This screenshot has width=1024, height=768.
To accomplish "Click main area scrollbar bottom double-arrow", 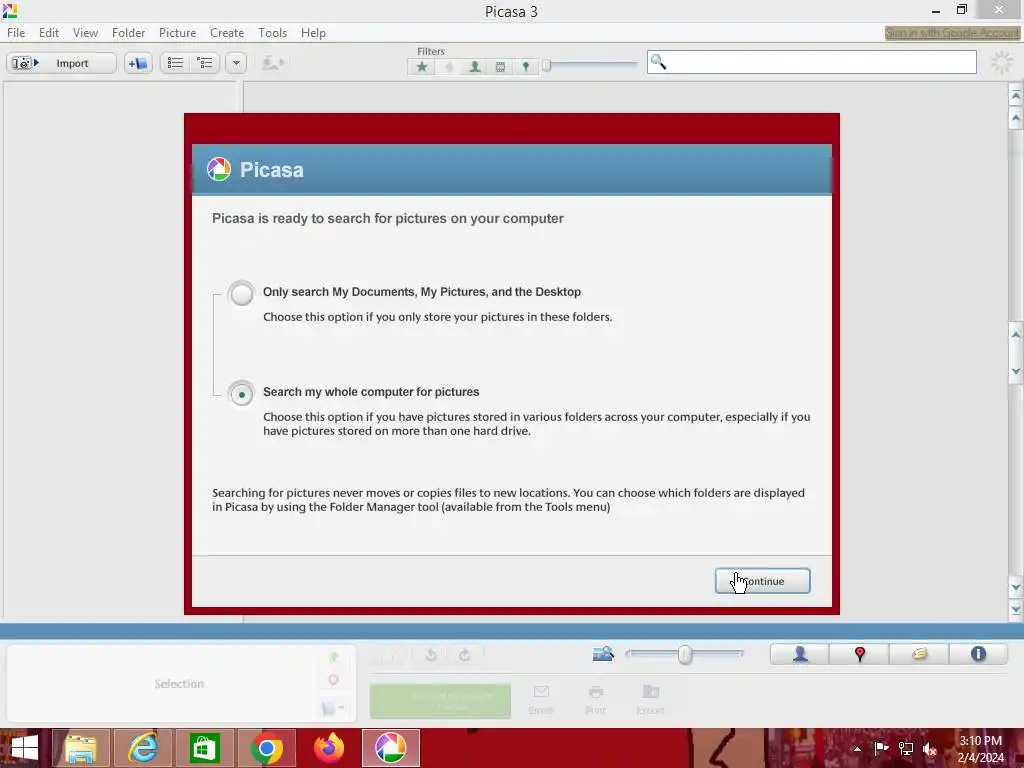I will click(1016, 609).
